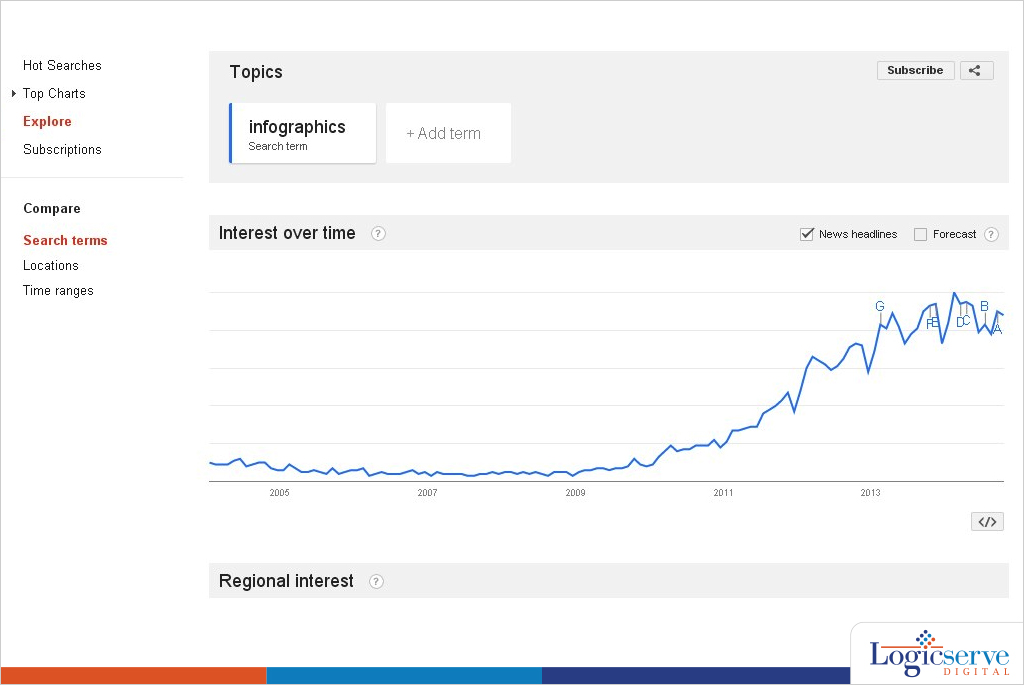Select Explore in the sidebar
This screenshot has width=1024, height=685.
[47, 122]
